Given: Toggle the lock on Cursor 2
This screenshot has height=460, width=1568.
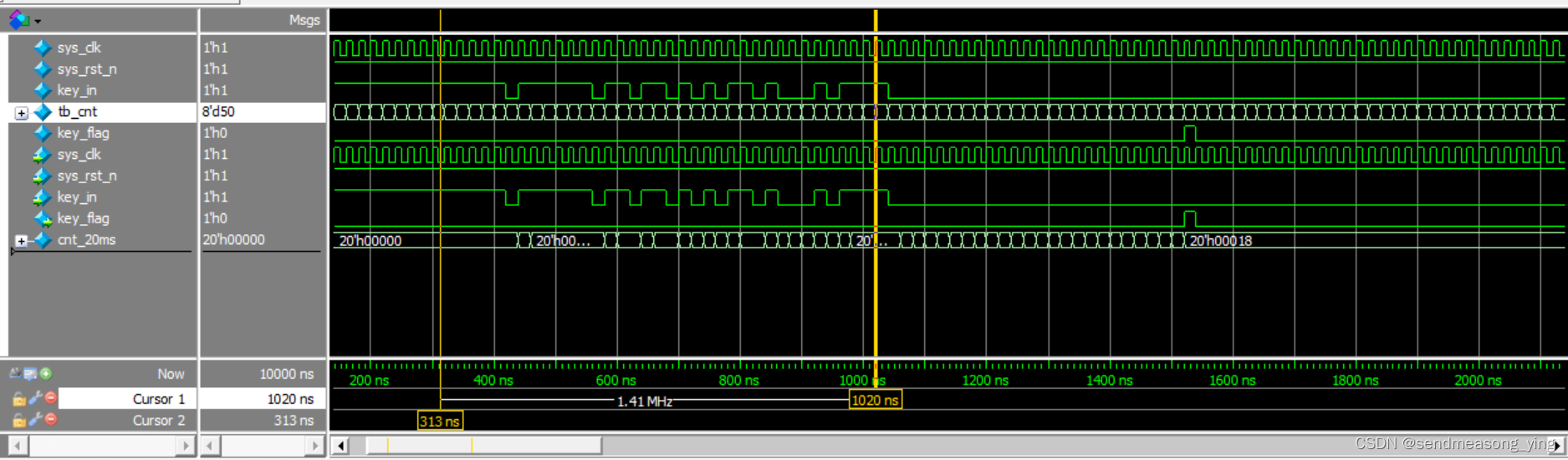Looking at the screenshot, I should [18, 421].
